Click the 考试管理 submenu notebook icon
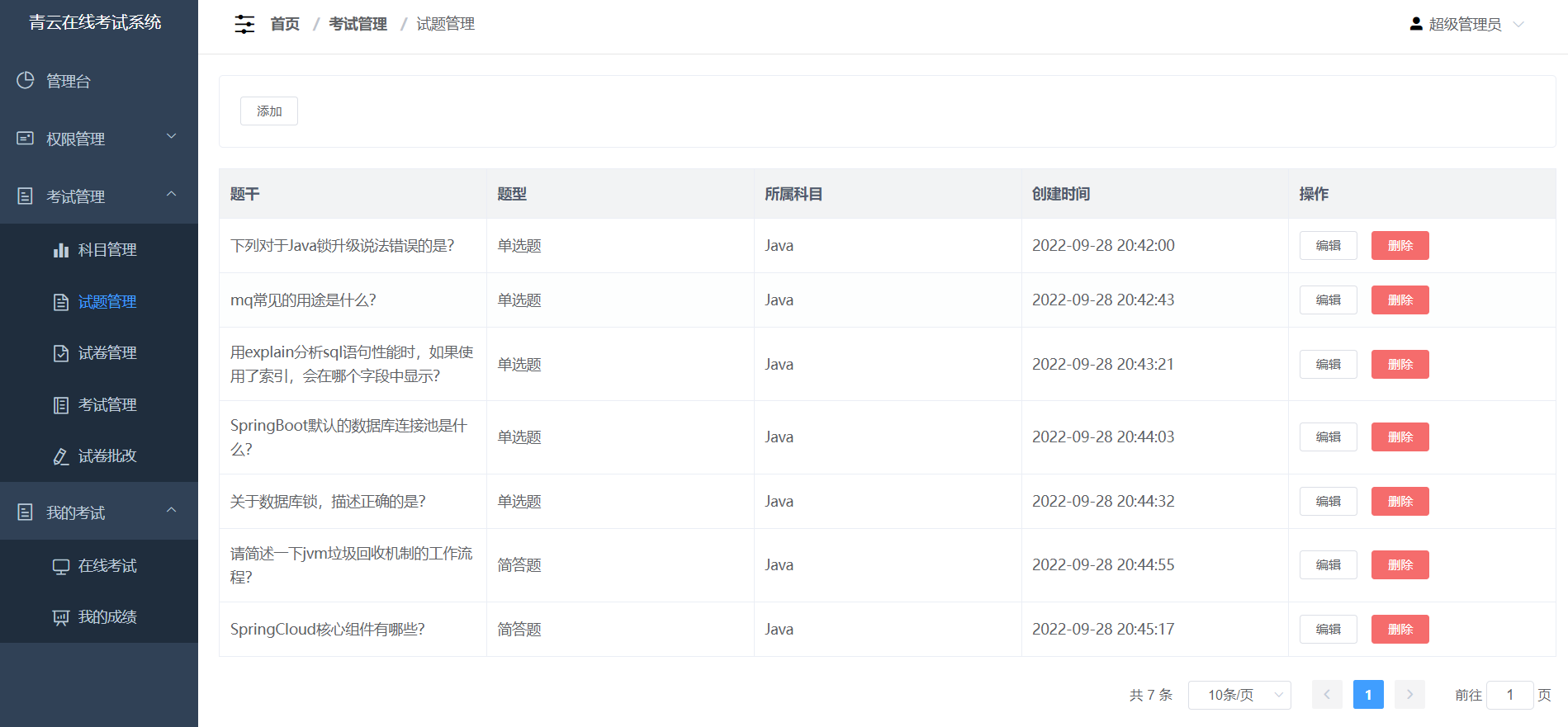 61,405
